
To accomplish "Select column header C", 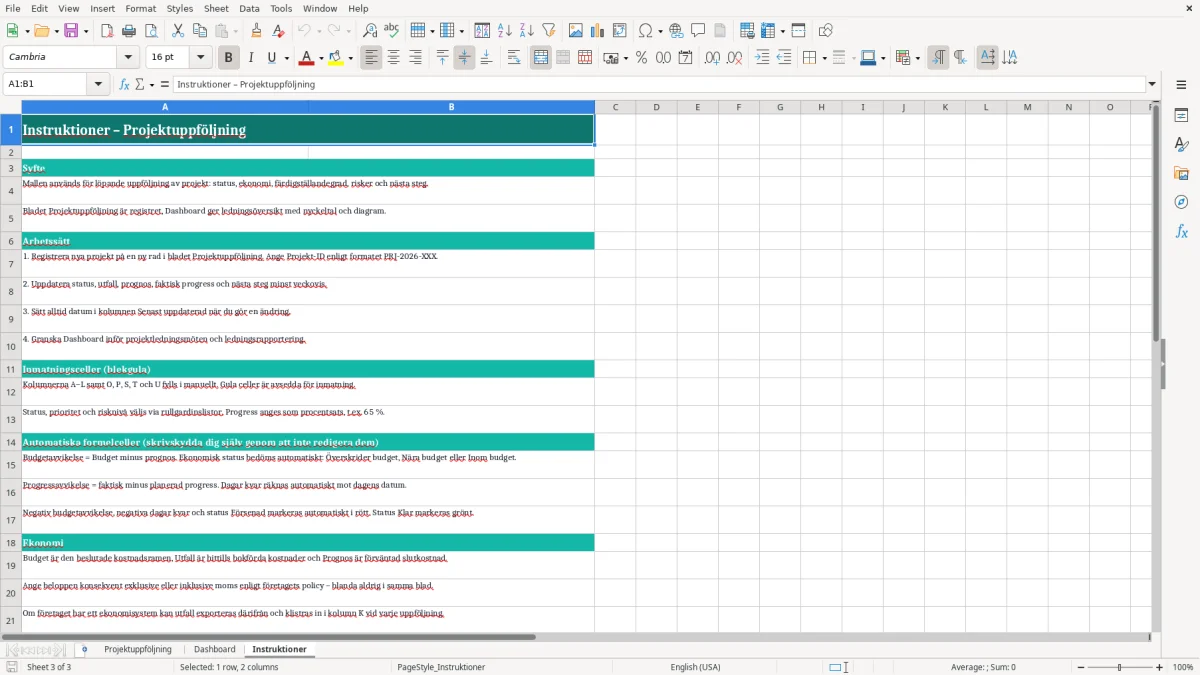I will click(615, 107).
